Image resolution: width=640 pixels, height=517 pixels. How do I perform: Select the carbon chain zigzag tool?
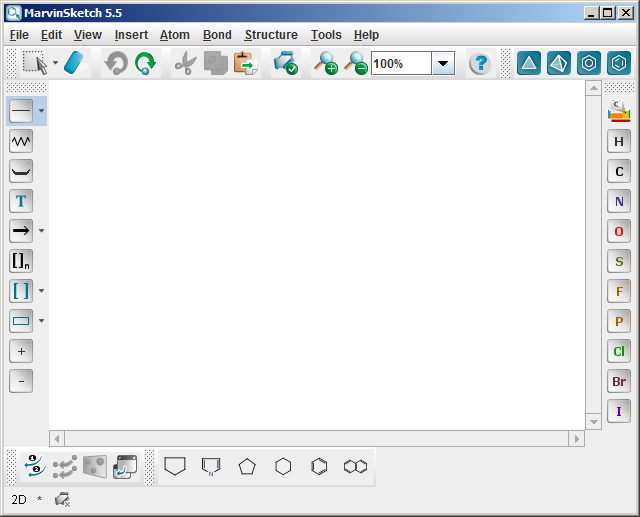pyautogui.click(x=21, y=141)
